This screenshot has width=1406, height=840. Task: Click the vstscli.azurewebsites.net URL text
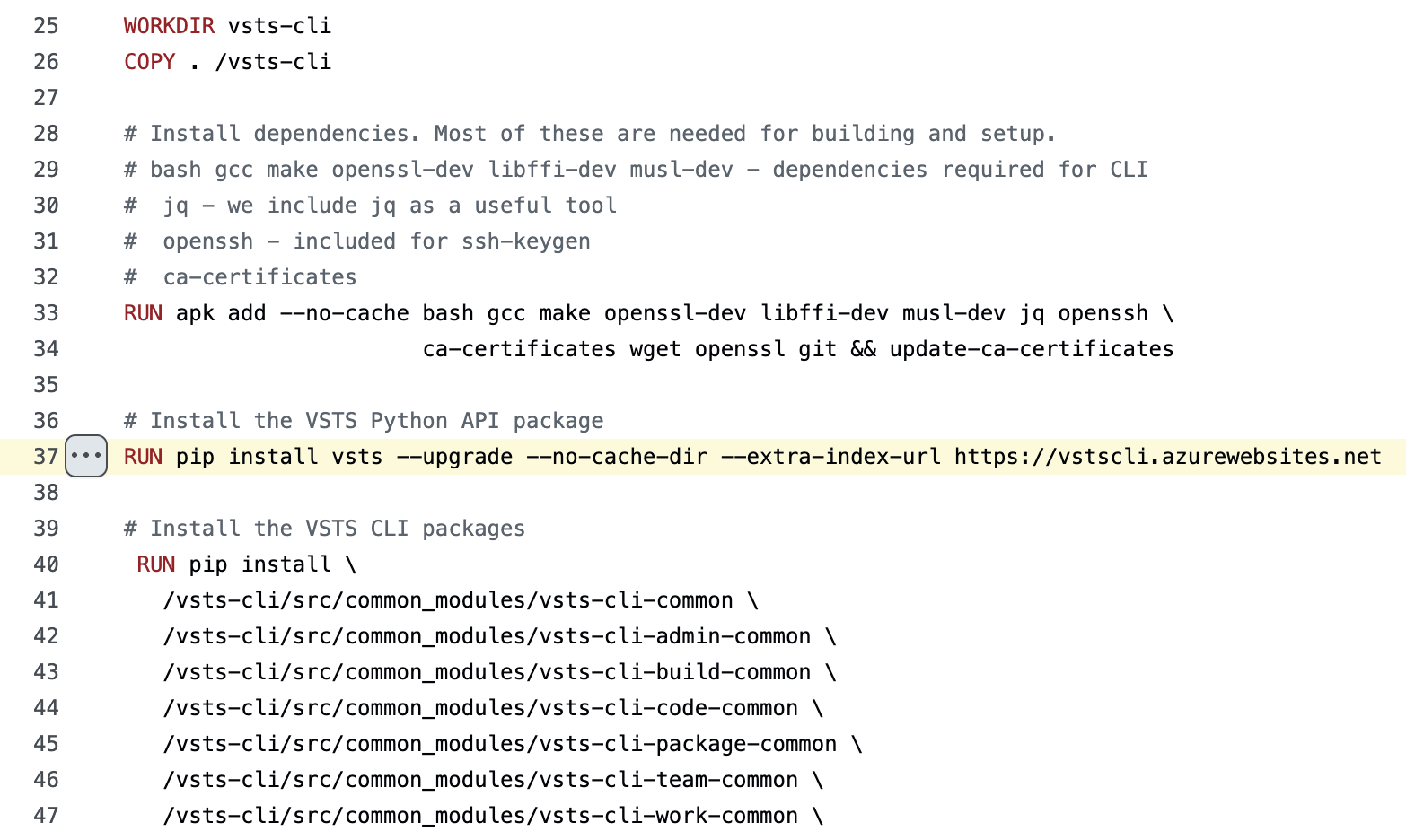click(x=1167, y=457)
